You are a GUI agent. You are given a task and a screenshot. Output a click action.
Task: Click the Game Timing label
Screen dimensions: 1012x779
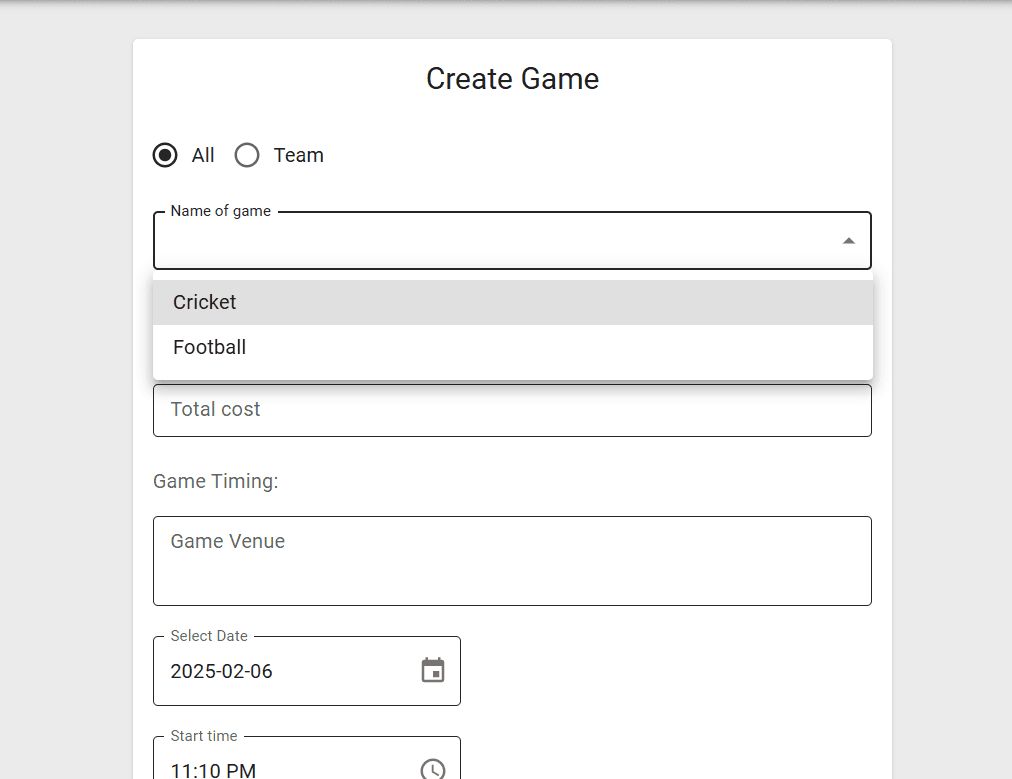pyautogui.click(x=216, y=481)
